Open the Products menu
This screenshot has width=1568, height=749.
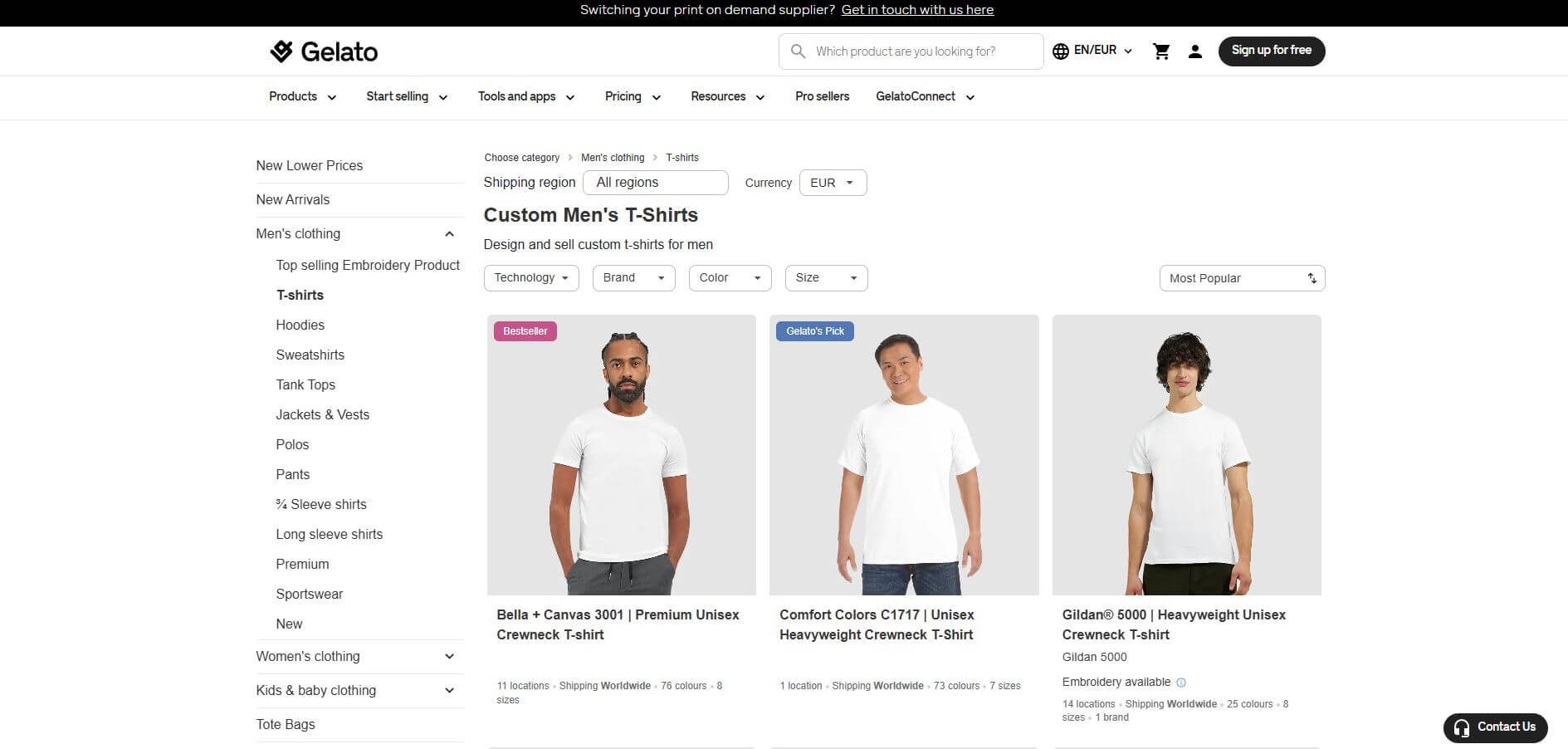[x=302, y=97]
